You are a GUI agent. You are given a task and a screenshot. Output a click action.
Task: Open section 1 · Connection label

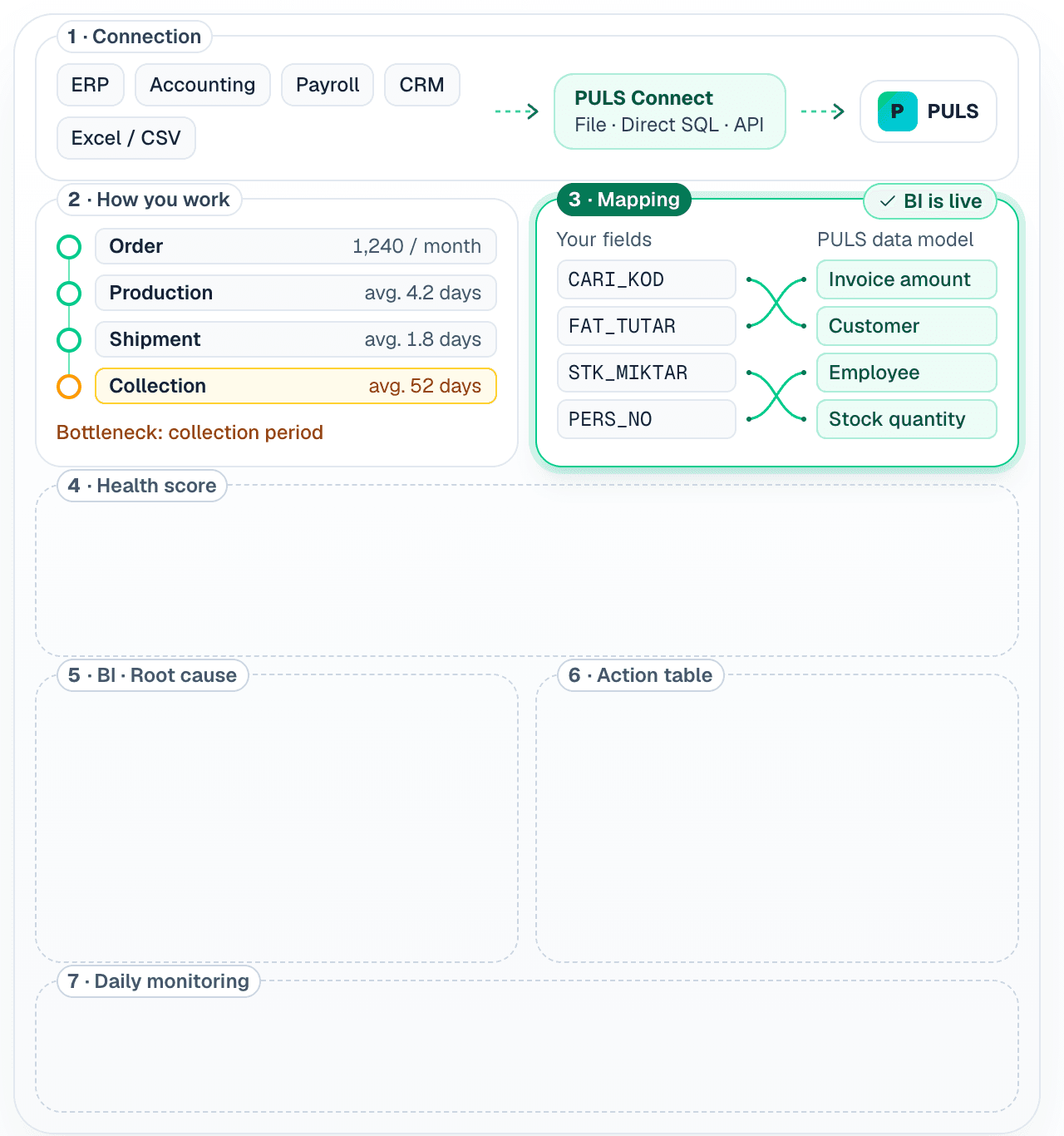point(135,37)
